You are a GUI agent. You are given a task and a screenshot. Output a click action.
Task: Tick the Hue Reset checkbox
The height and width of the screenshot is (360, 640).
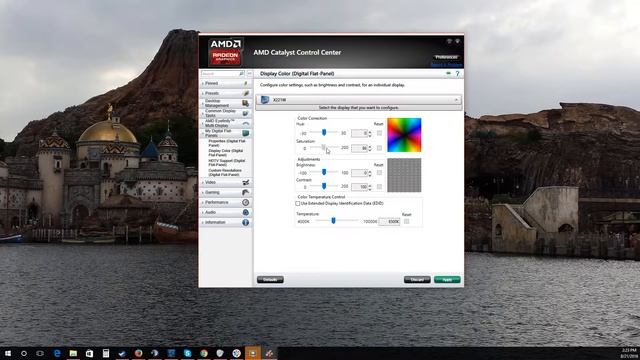(x=379, y=133)
